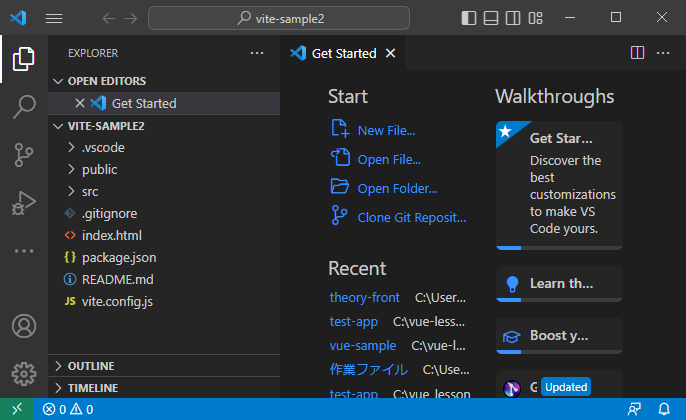Open the Learn the Fundamentals walkthrough
This screenshot has height=420, width=686.
pos(559,284)
